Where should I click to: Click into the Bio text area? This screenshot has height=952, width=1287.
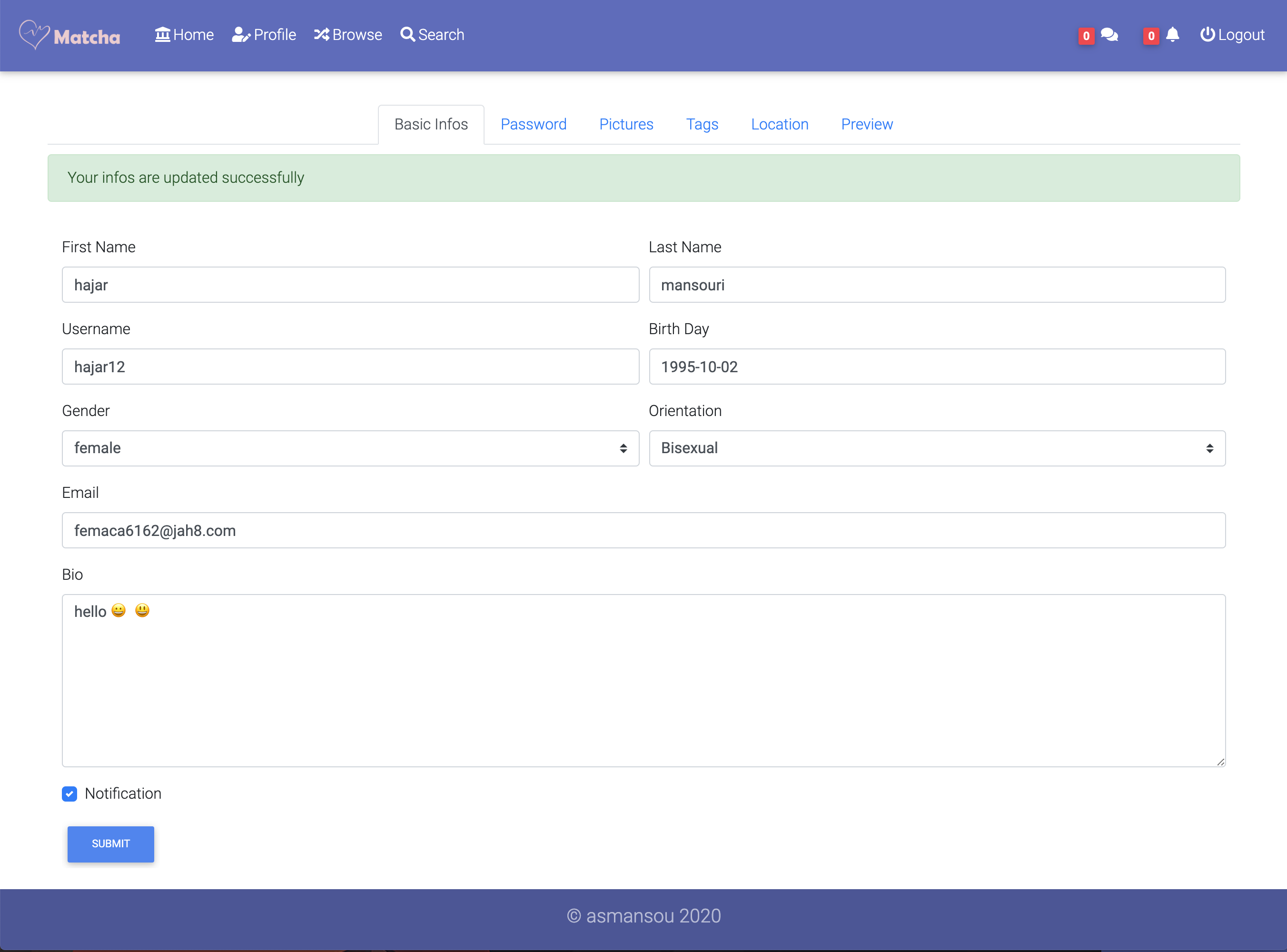[x=643, y=680]
